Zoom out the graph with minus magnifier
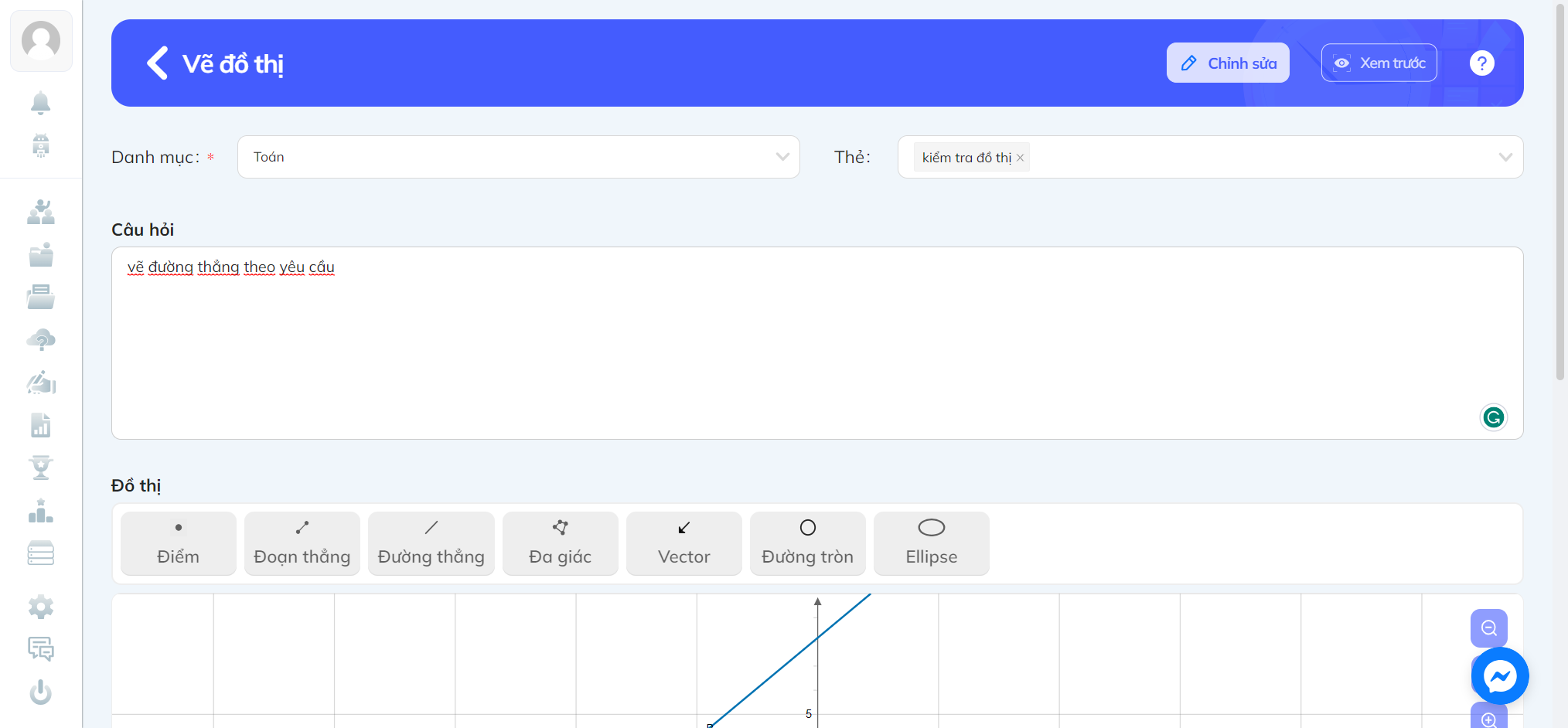Screen dimensions: 1568x728 [1489, 628]
